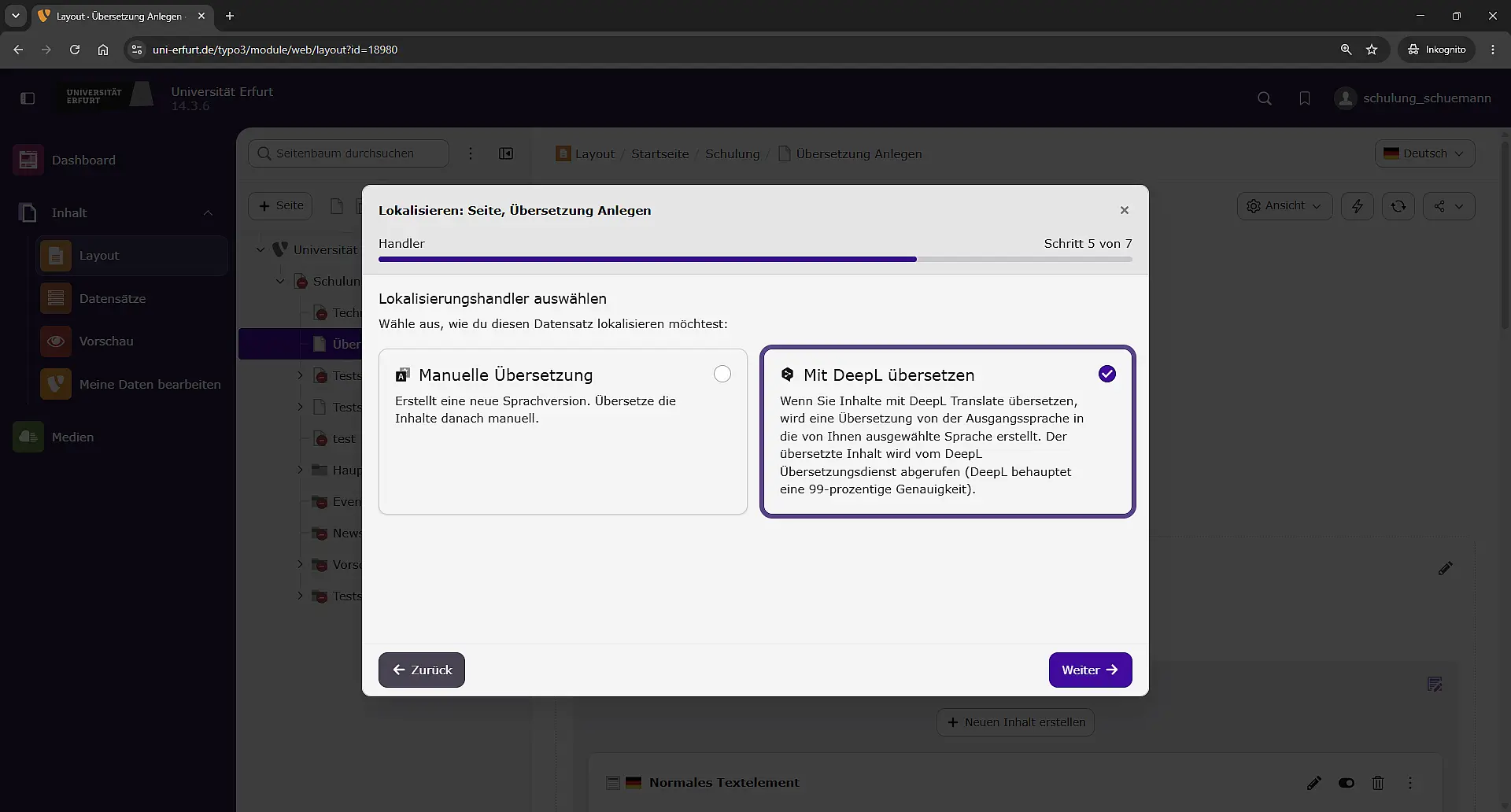The image size is (1511, 812).
Task: Select the Tech page in the tree
Action: (346, 312)
